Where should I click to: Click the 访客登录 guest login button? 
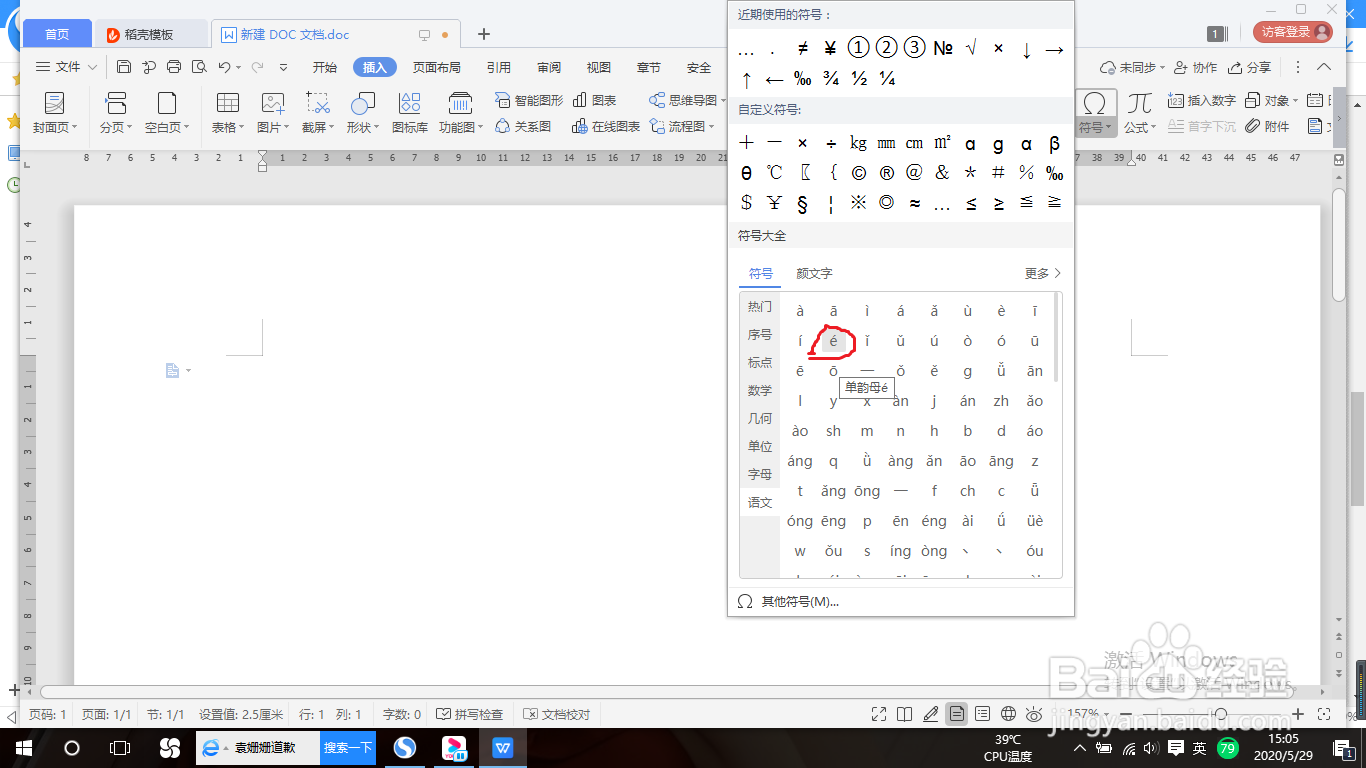[x=1293, y=32]
